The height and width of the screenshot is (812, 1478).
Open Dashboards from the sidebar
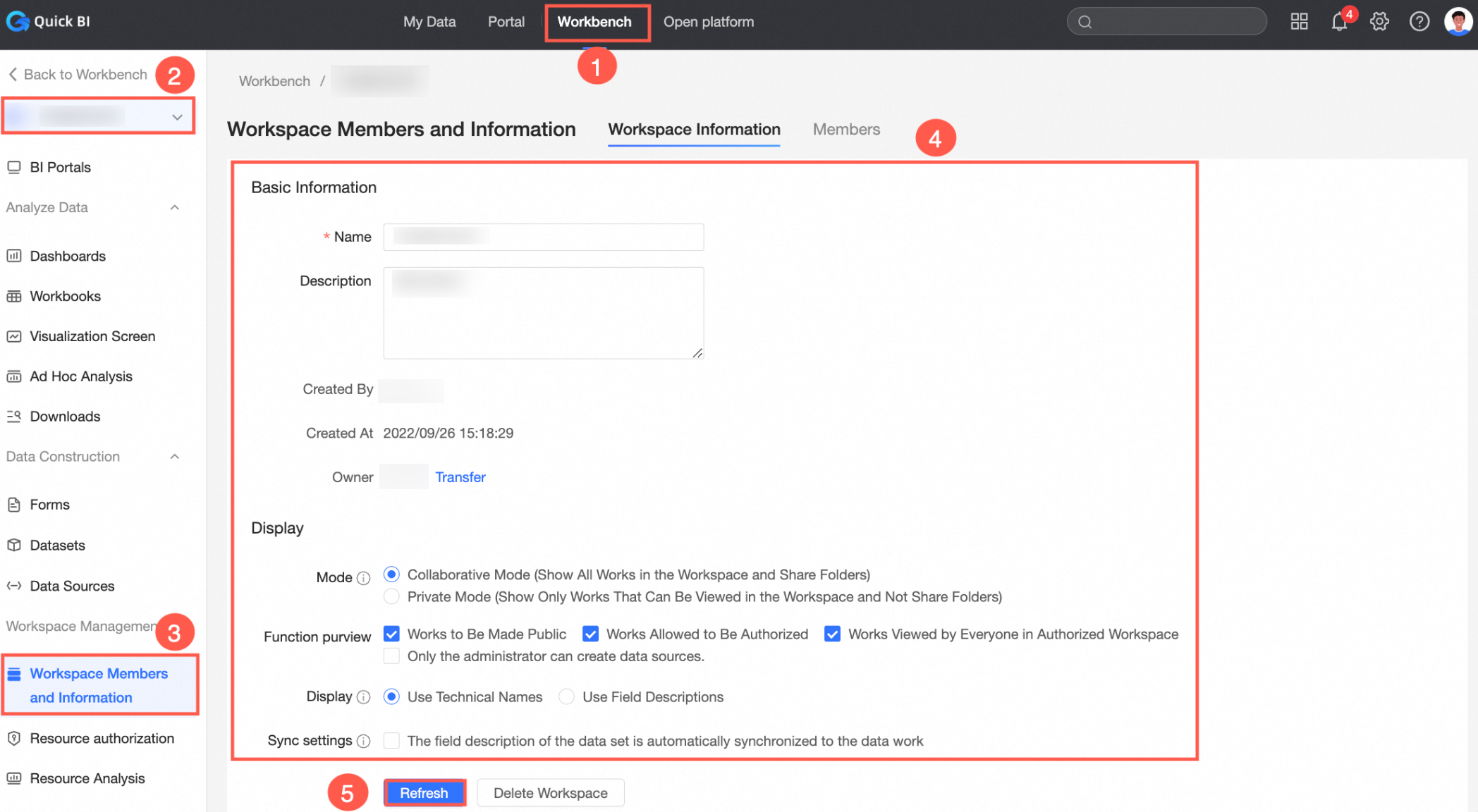point(68,256)
